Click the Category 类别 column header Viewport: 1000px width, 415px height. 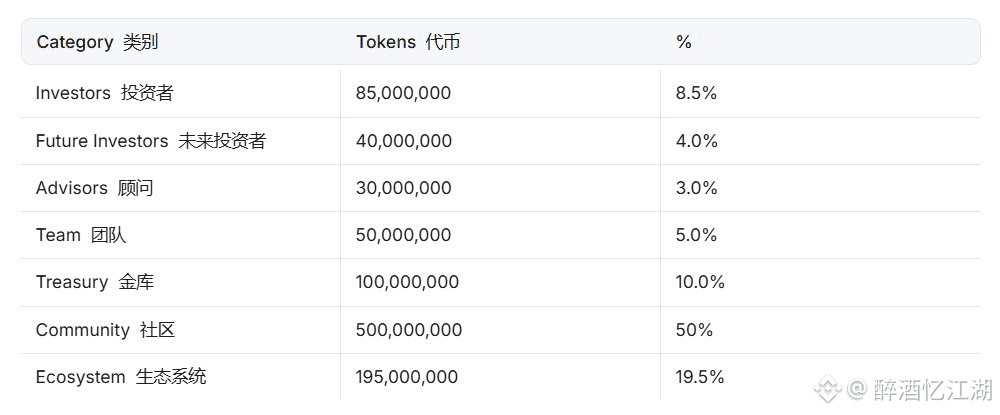pos(97,42)
